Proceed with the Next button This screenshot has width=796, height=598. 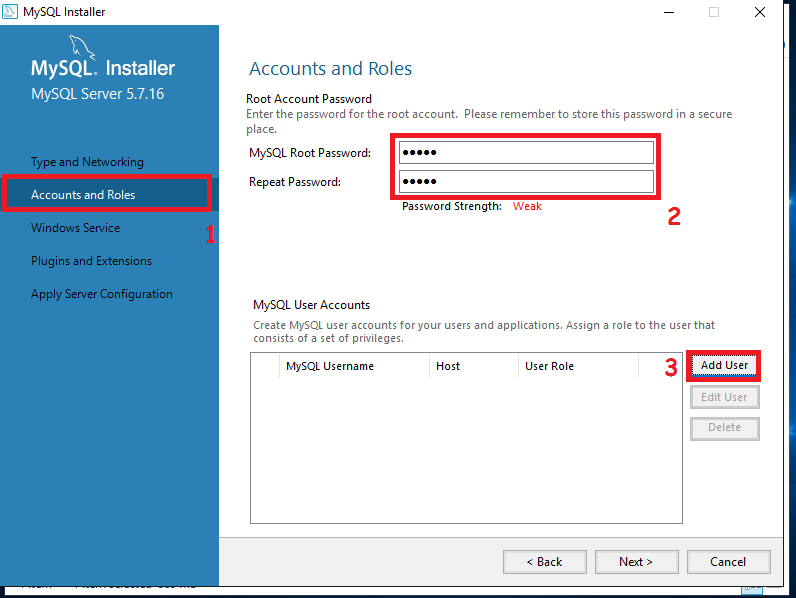[637, 562]
